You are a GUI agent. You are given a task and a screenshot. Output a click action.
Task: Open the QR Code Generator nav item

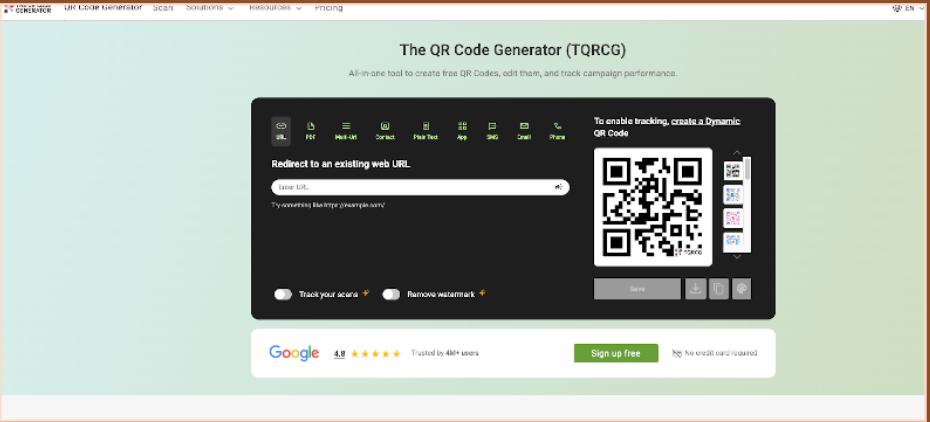[103, 8]
